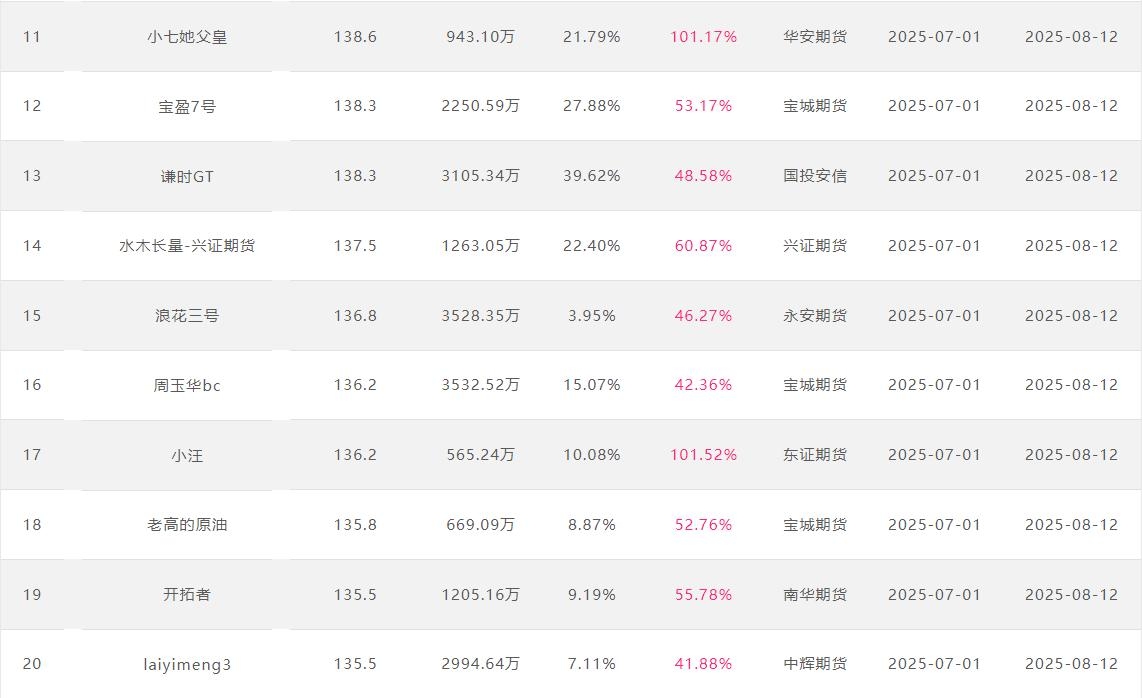Open the 老高的原油 account
The height and width of the screenshot is (698, 1142).
[187, 525]
